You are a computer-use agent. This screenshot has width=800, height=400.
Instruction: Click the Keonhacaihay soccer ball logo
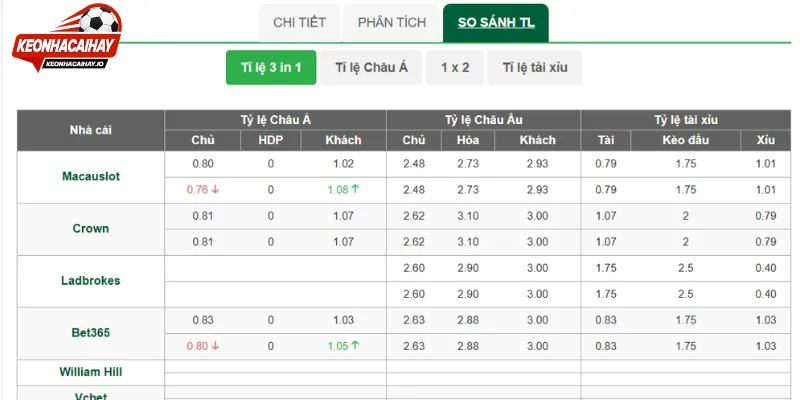(x=66, y=37)
